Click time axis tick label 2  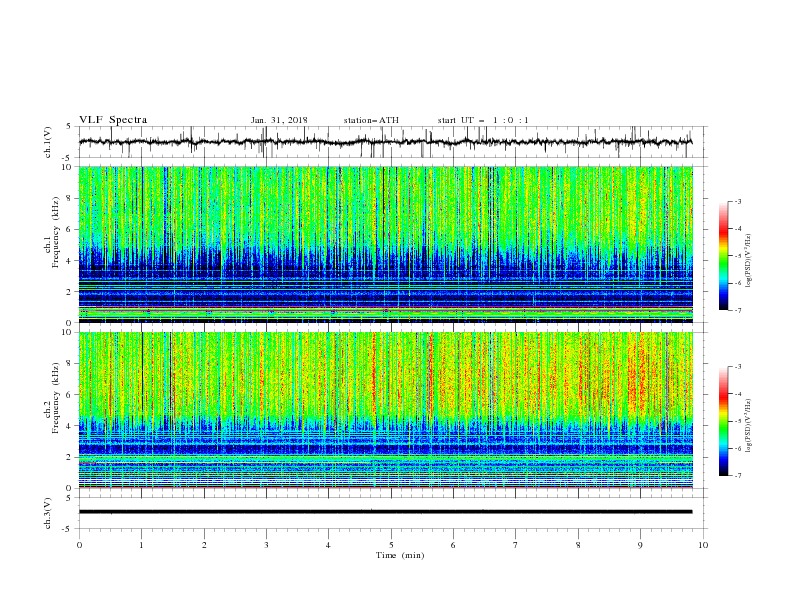click(204, 545)
